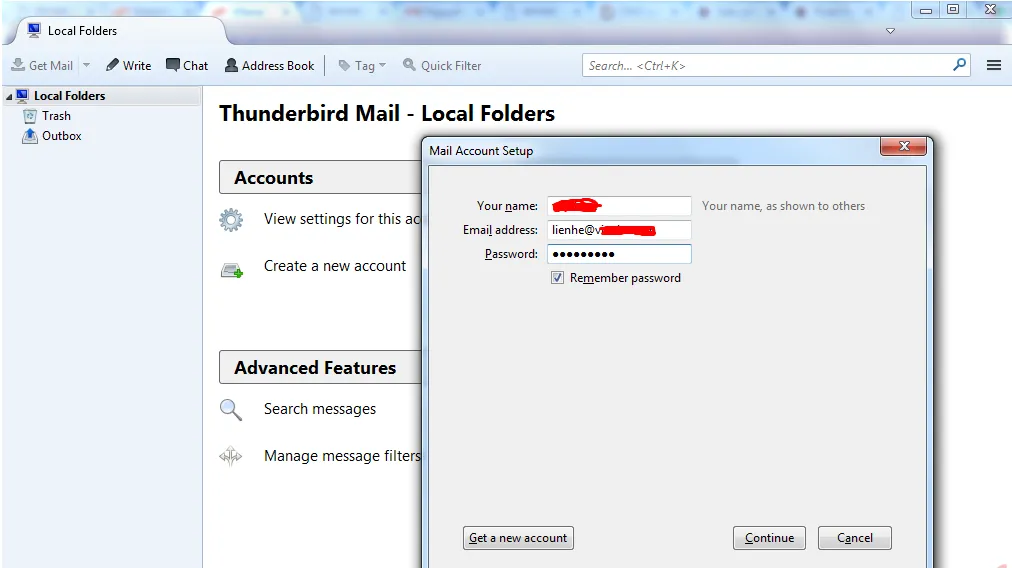
Task: Toggle the Remember password checkbox
Action: tap(557, 278)
